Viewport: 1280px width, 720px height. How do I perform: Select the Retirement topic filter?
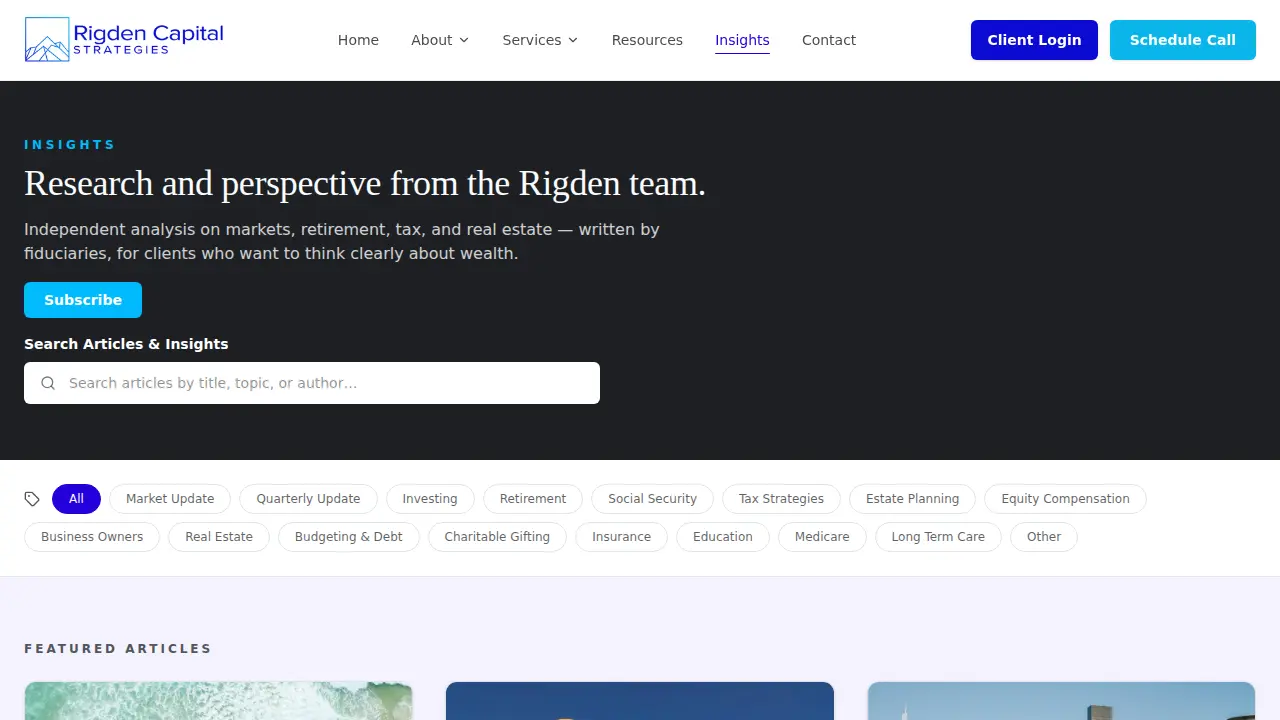pos(533,499)
